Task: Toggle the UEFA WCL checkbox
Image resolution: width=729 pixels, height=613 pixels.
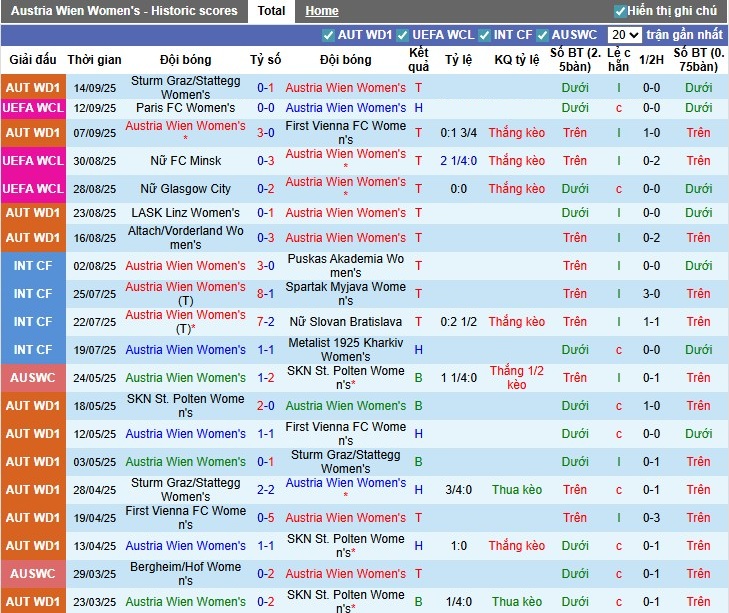Action: pos(409,35)
